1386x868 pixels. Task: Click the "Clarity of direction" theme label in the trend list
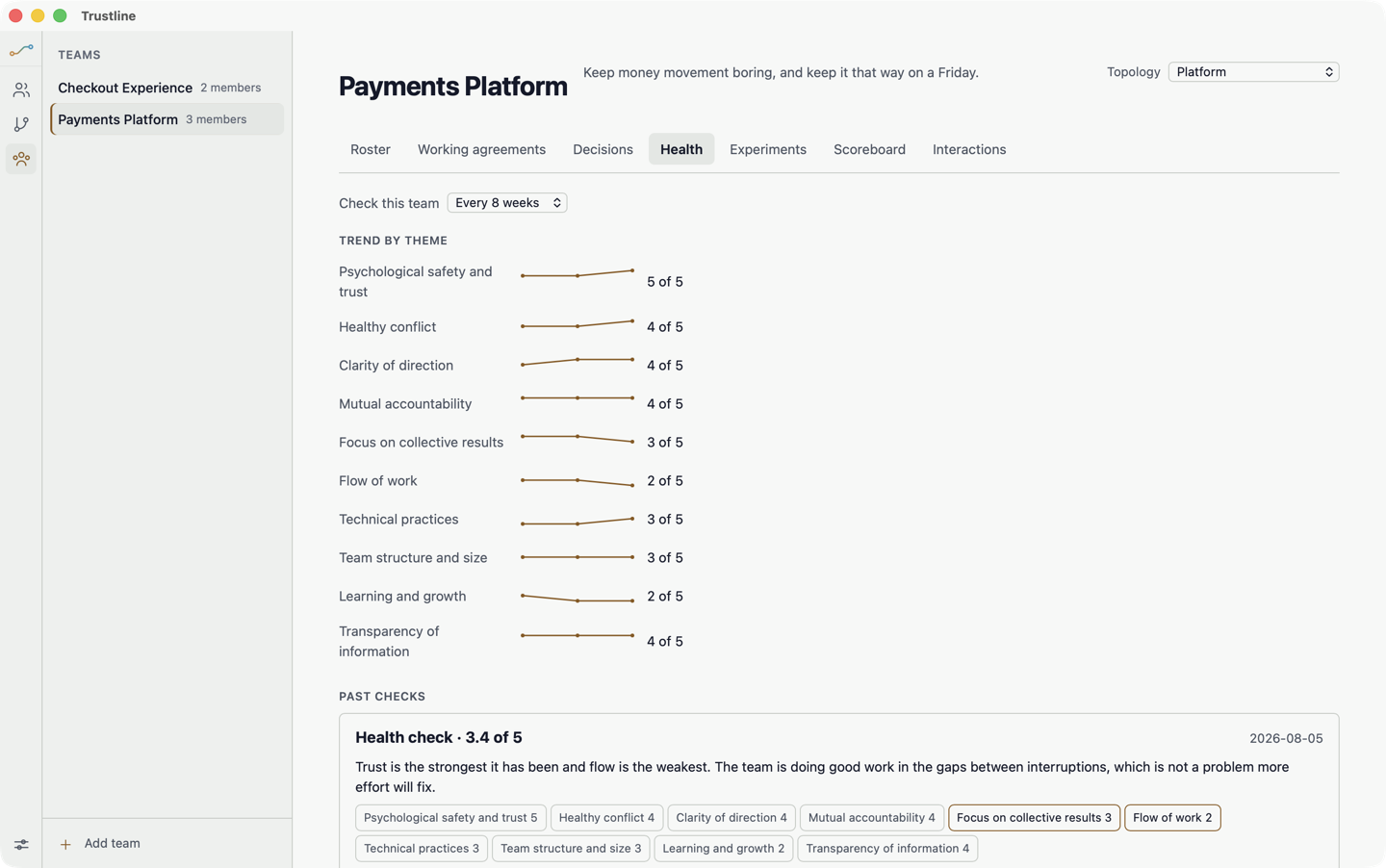(396, 366)
